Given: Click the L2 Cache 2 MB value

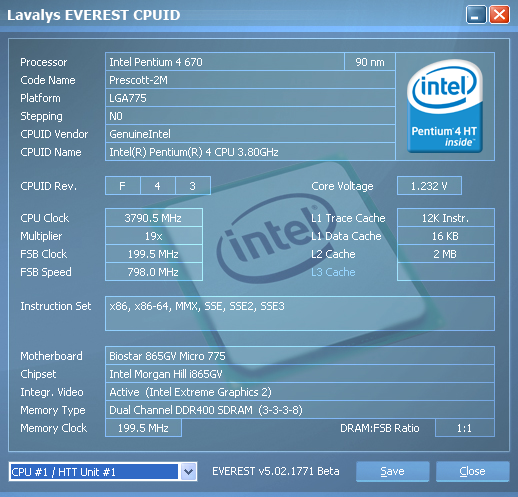Looking at the screenshot, I should [446, 254].
